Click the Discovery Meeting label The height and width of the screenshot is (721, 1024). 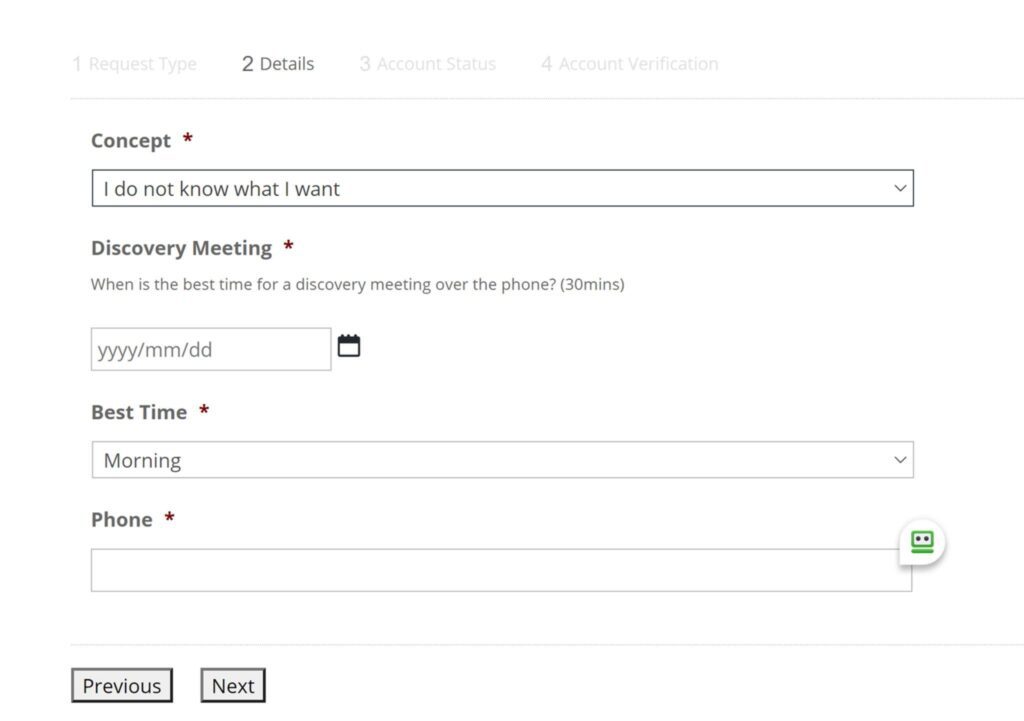coord(181,248)
